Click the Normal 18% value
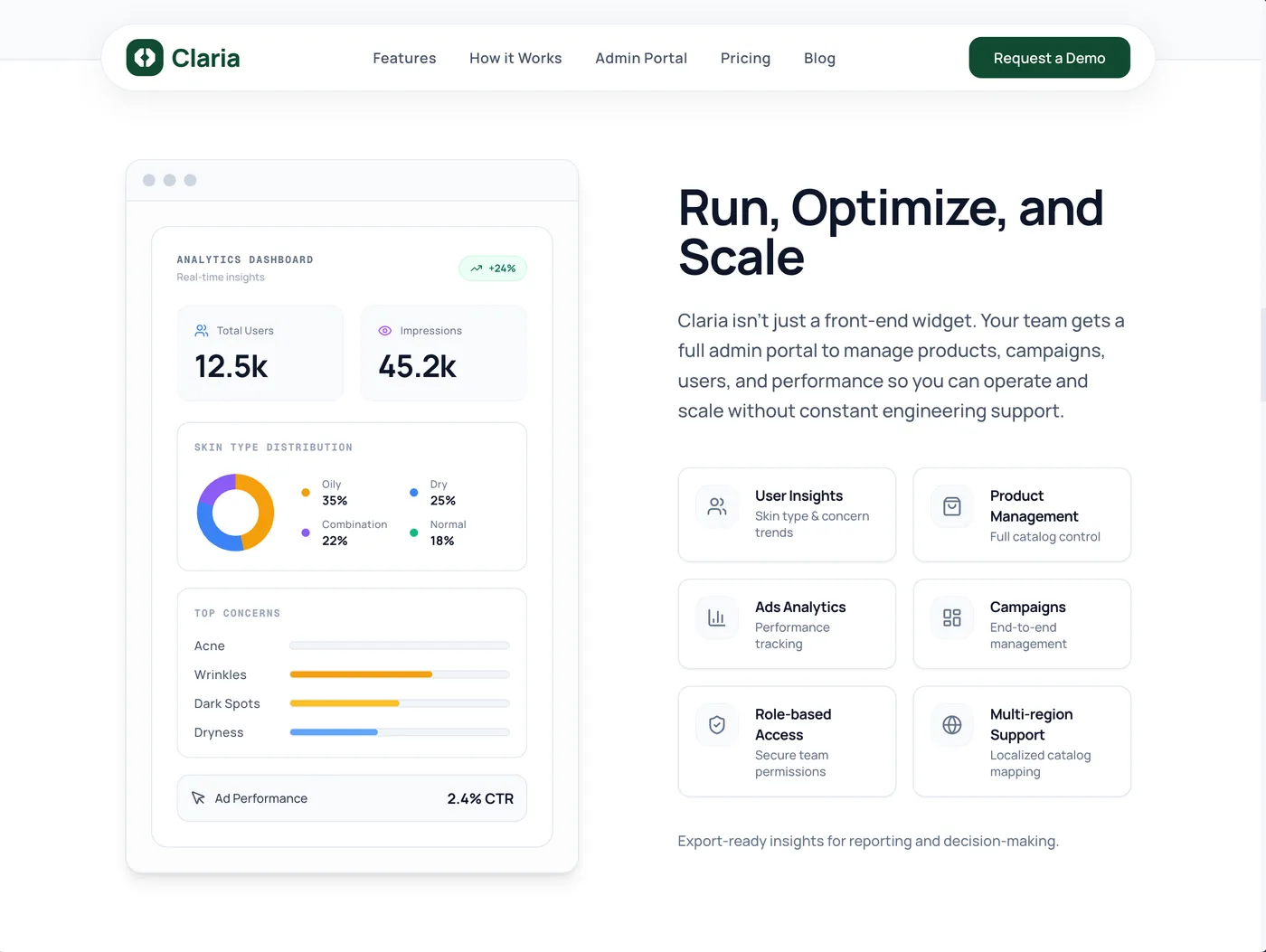This screenshot has width=1266, height=952. [x=442, y=541]
